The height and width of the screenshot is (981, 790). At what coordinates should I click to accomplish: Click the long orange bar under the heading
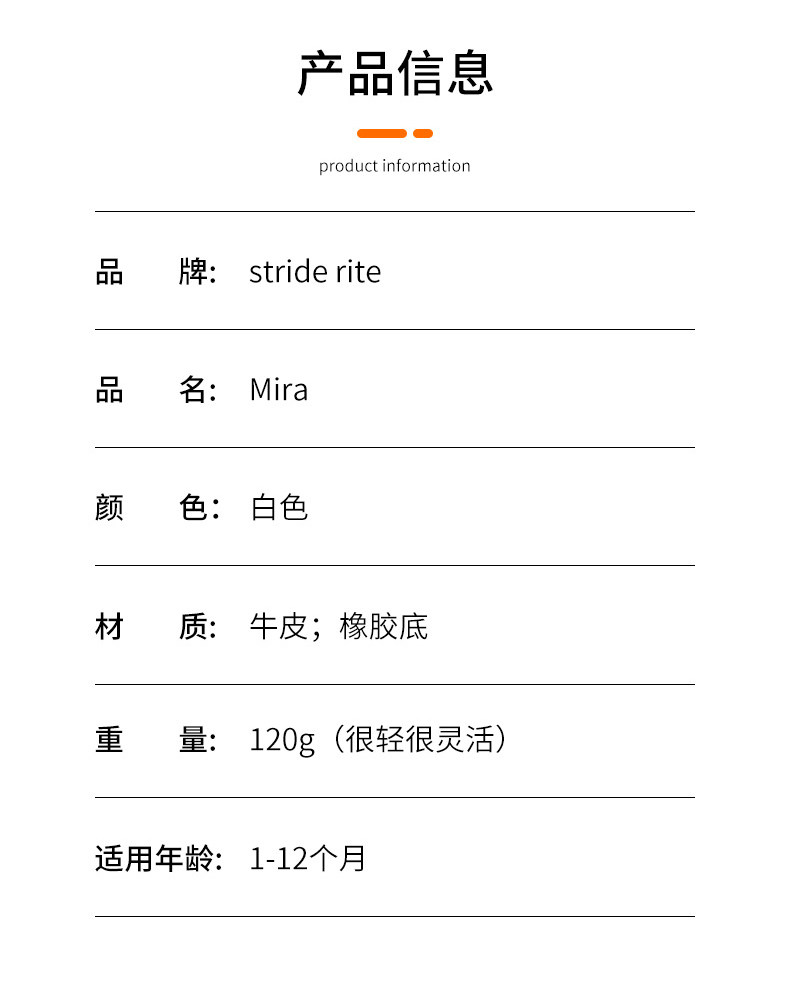(381, 133)
